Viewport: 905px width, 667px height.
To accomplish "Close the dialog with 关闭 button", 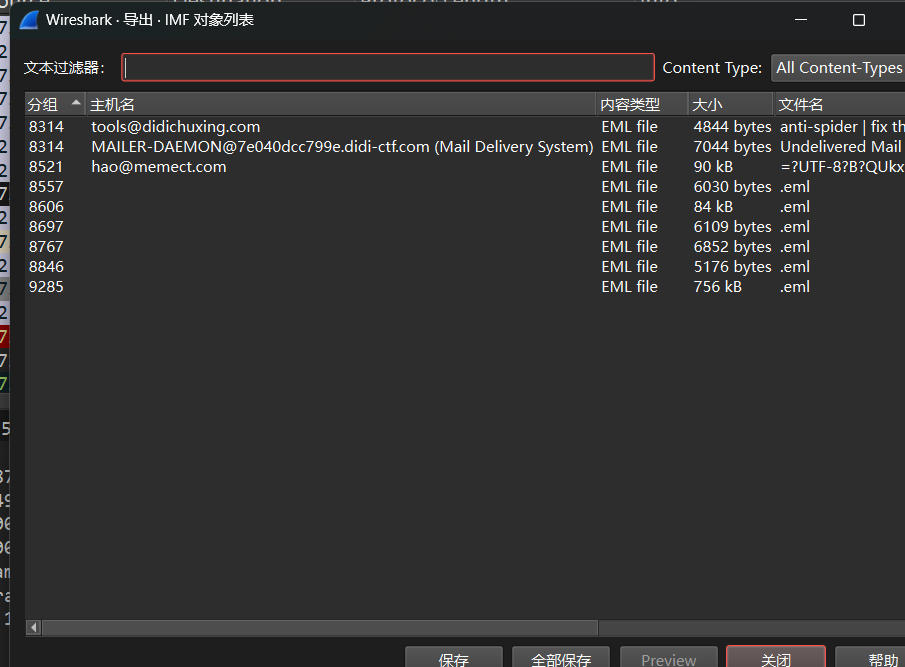I will (776, 658).
